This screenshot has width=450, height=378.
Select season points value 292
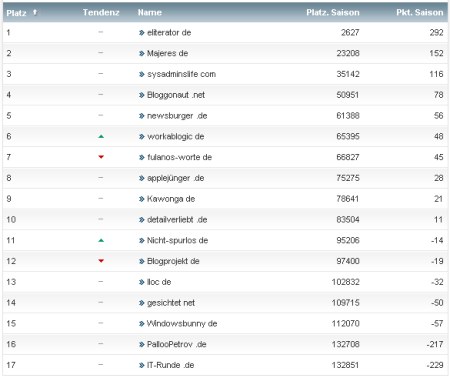pos(436,33)
